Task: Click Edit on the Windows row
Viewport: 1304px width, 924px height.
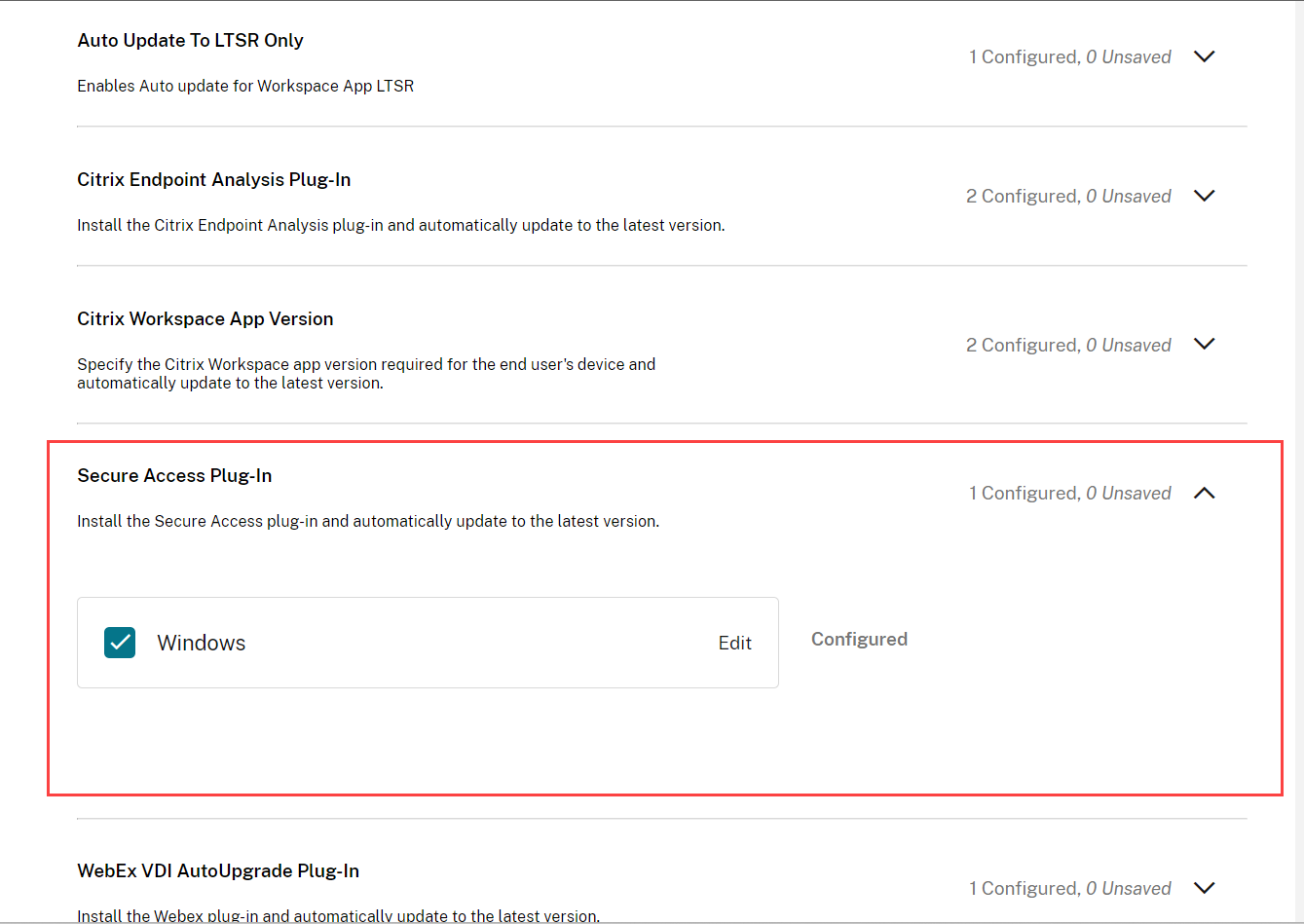Action: [x=734, y=643]
